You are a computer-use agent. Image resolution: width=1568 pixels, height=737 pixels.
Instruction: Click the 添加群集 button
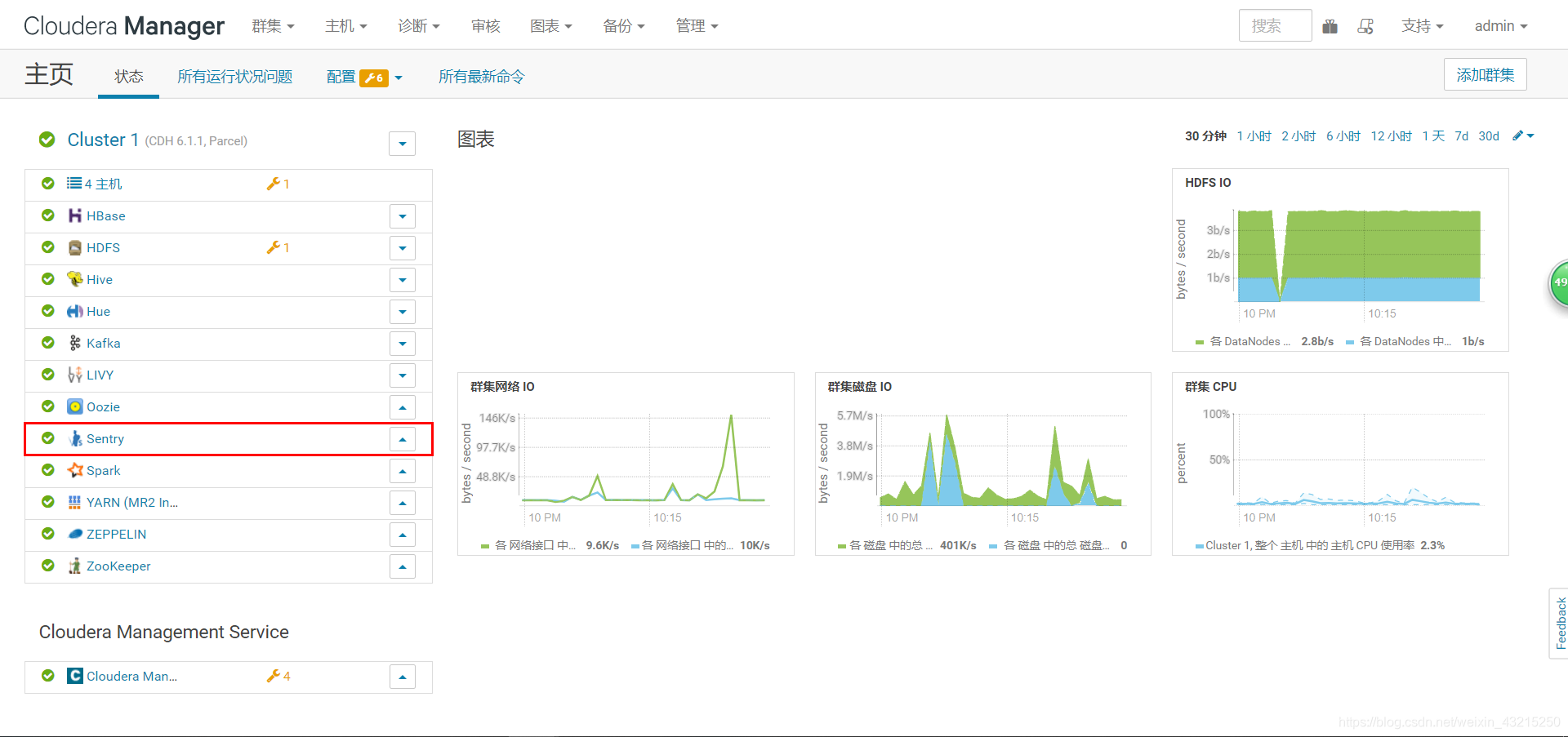pyautogui.click(x=1485, y=75)
